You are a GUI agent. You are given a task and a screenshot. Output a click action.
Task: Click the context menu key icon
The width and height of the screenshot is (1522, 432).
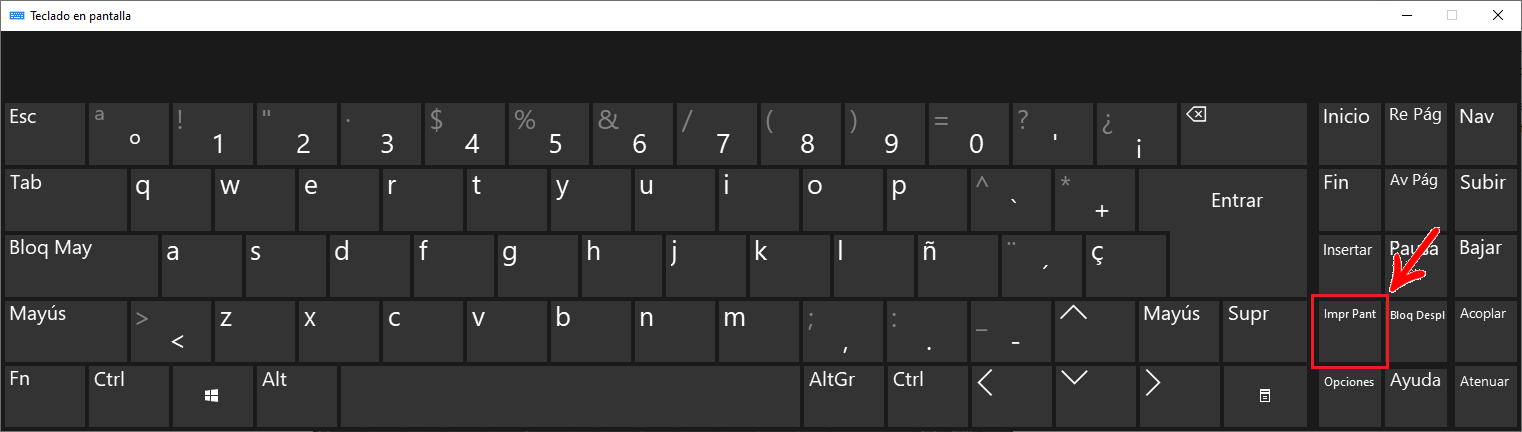click(x=1265, y=396)
